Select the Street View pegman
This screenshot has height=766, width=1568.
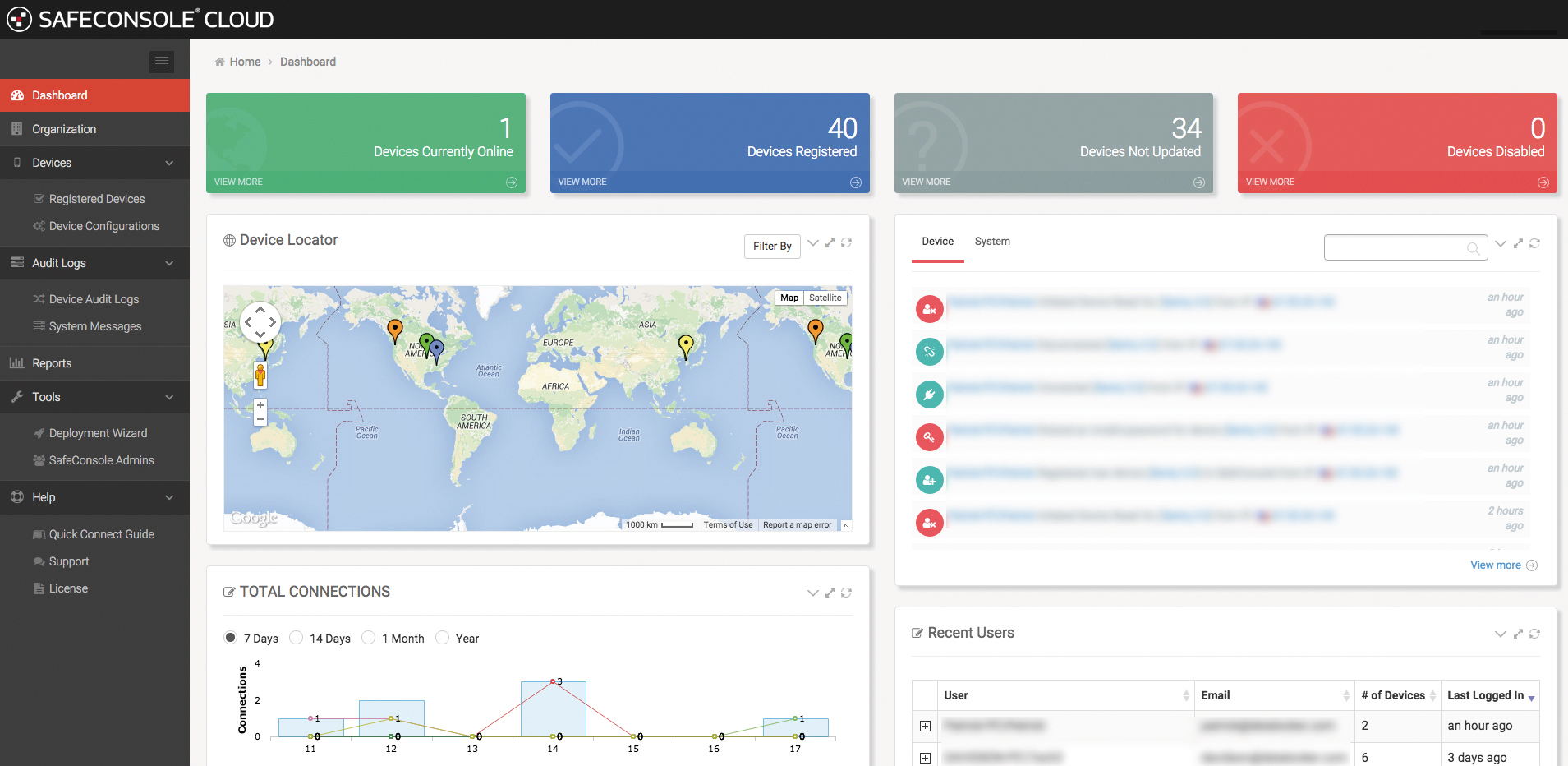pyautogui.click(x=260, y=376)
